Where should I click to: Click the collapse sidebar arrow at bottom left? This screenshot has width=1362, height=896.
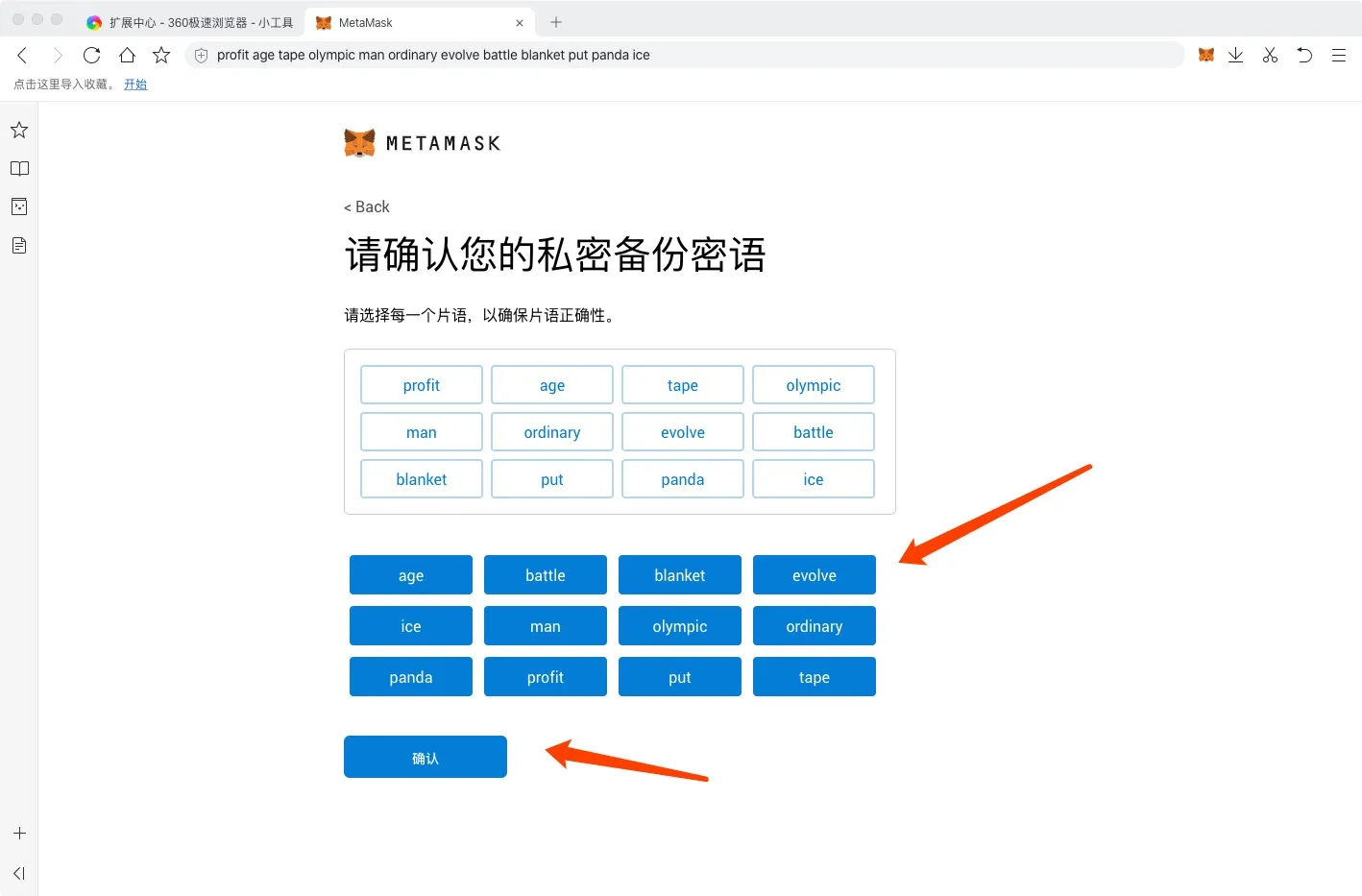point(18,873)
